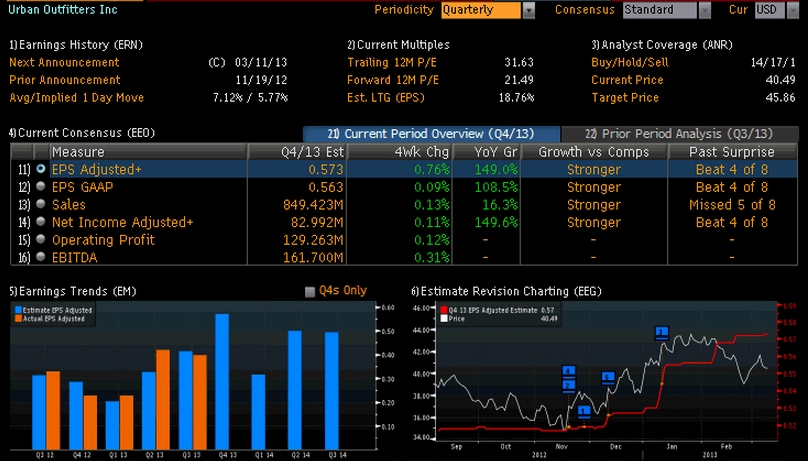The image size is (808, 461).
Task: Click event marker 5 on the price chart
Action: tap(608, 378)
